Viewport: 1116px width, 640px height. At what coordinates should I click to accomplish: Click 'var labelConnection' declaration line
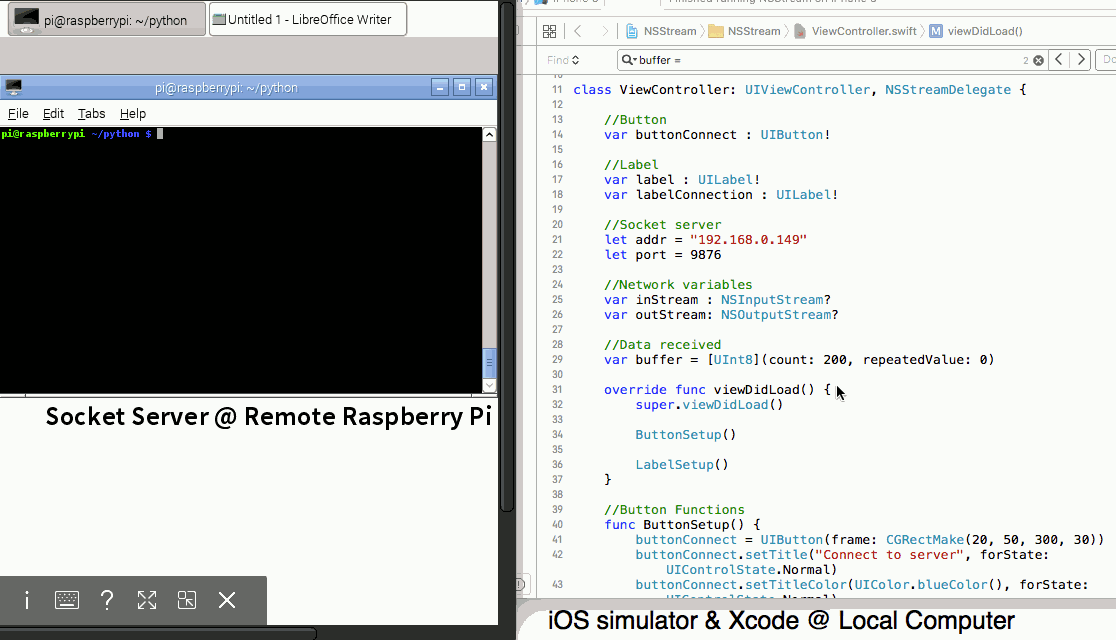pyautogui.click(x=721, y=194)
